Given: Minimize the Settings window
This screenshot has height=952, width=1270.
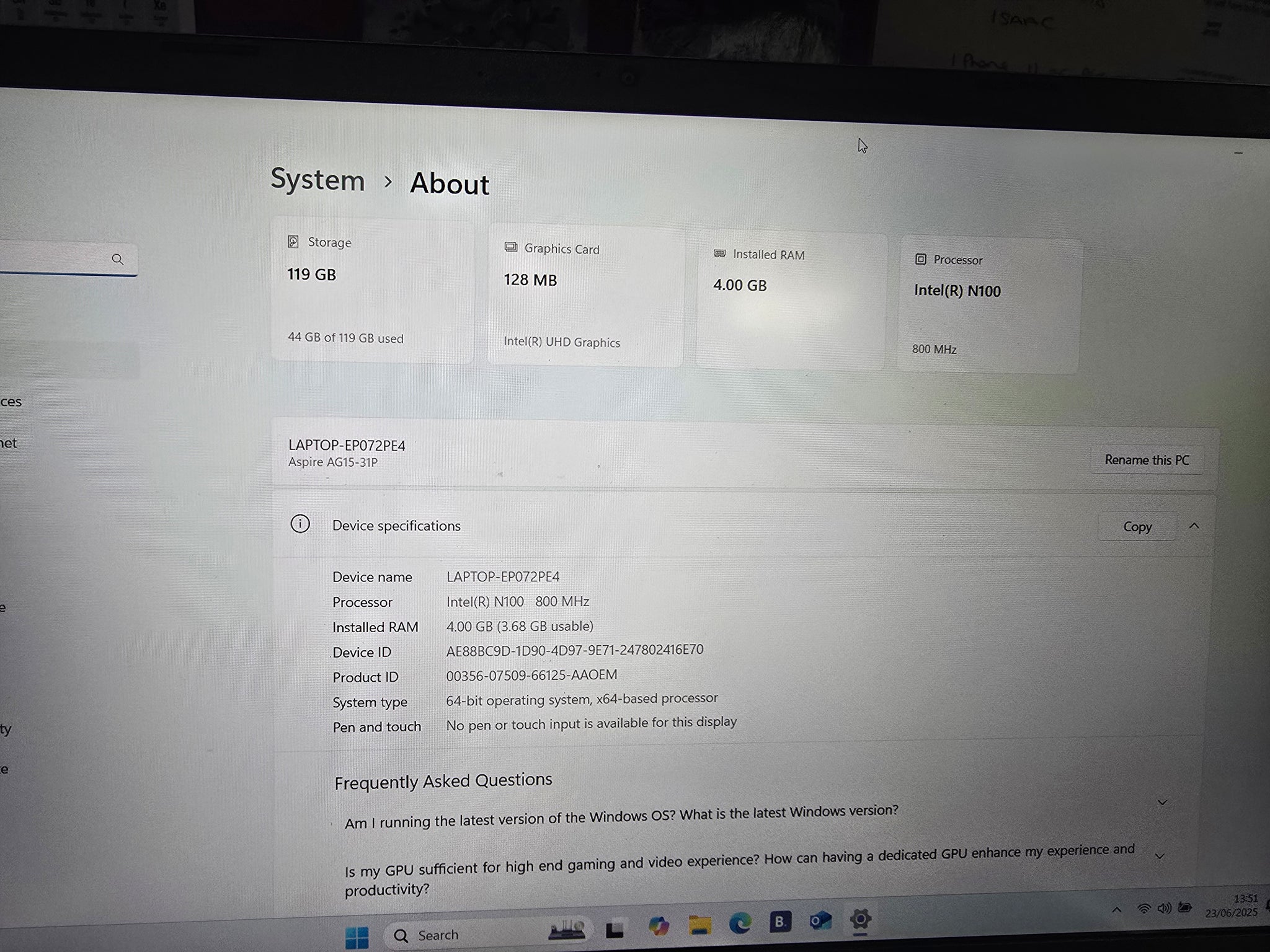Looking at the screenshot, I should click(1238, 152).
